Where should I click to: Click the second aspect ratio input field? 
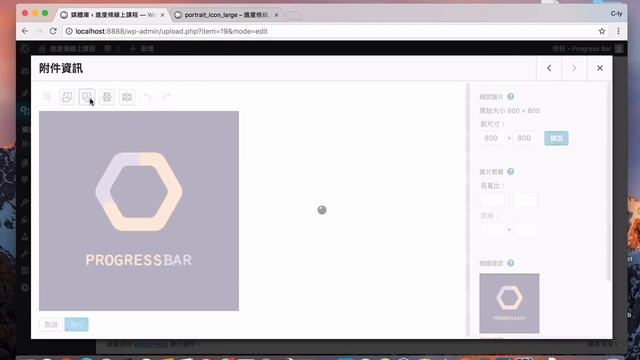point(525,200)
